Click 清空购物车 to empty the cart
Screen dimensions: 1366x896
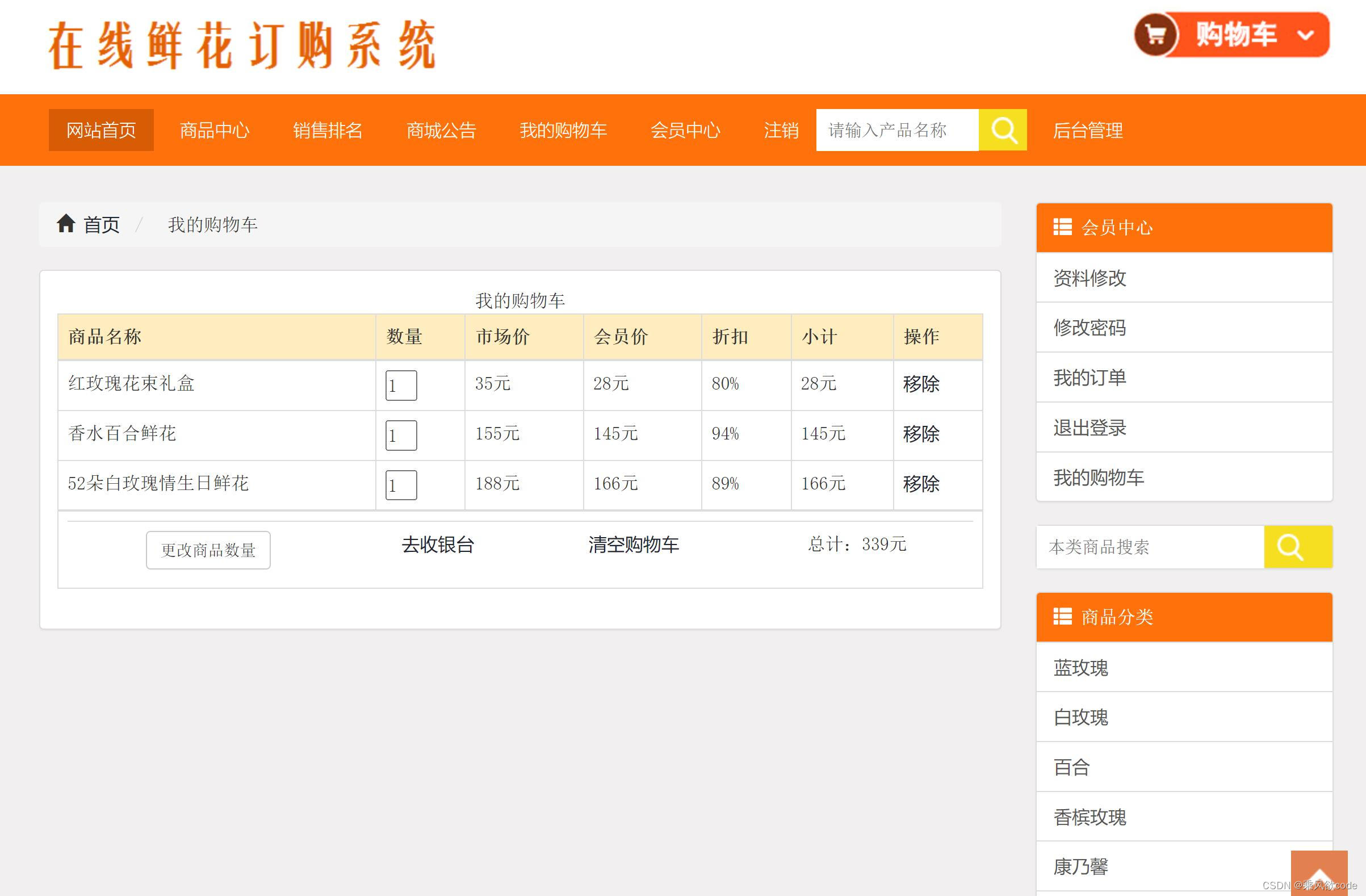(x=633, y=544)
